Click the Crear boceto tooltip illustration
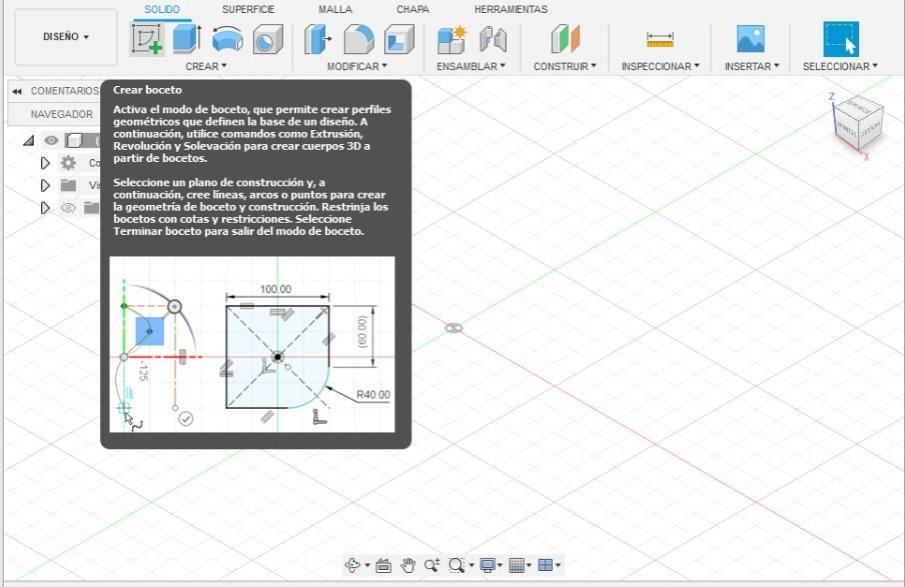The height and width of the screenshot is (587, 905). pos(252,345)
